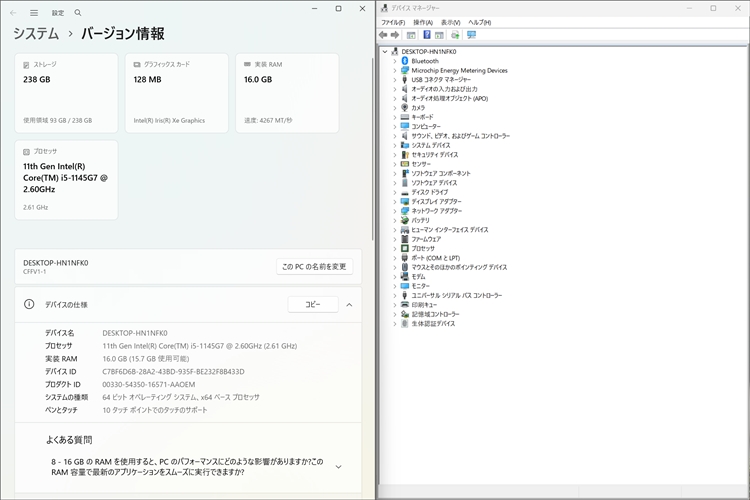Viewport: 750px width, 500px height.
Task: Expand the ネットワーク アダプター category
Action: tap(395, 211)
